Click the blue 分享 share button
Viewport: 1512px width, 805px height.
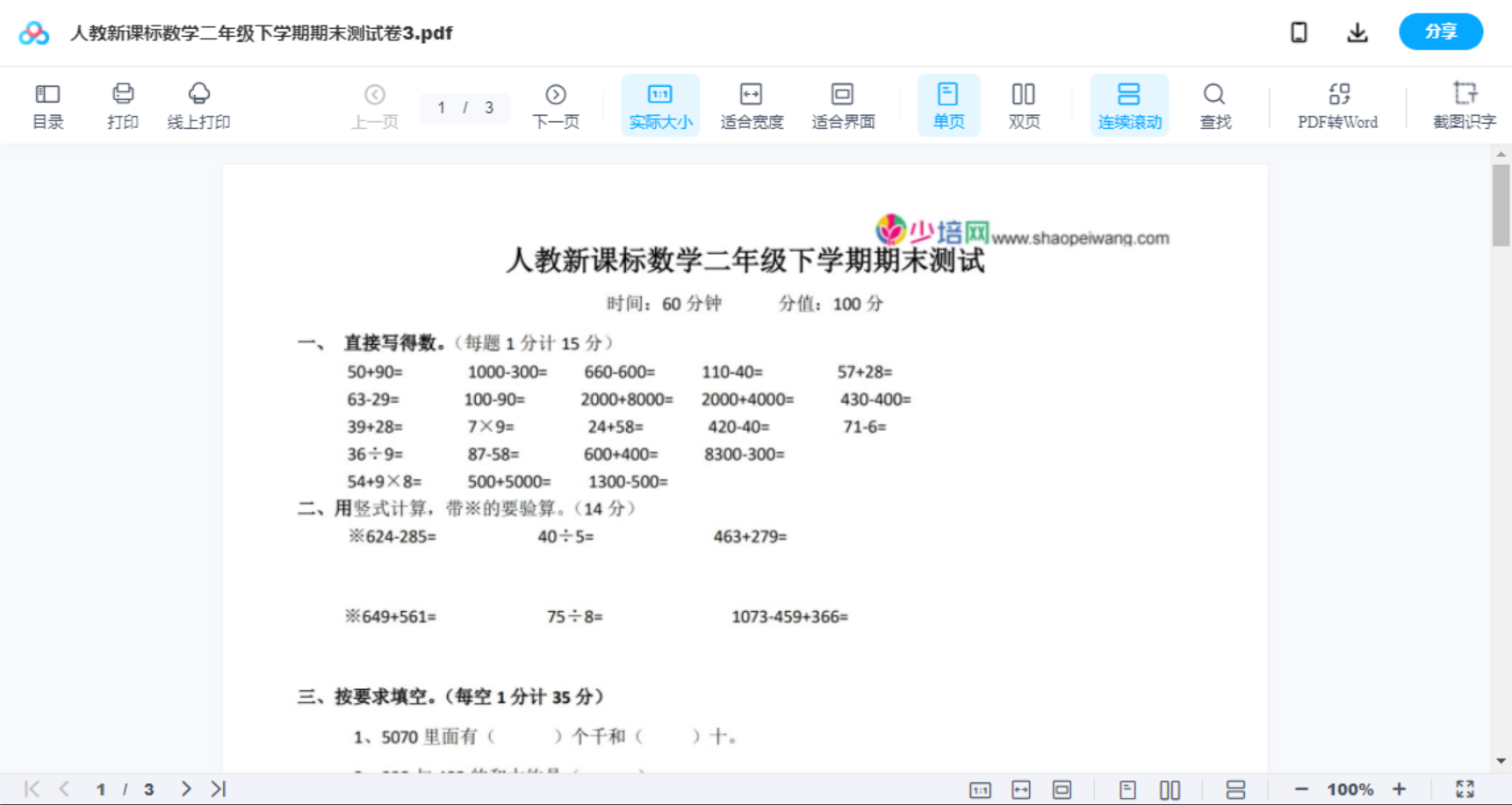(x=1440, y=32)
